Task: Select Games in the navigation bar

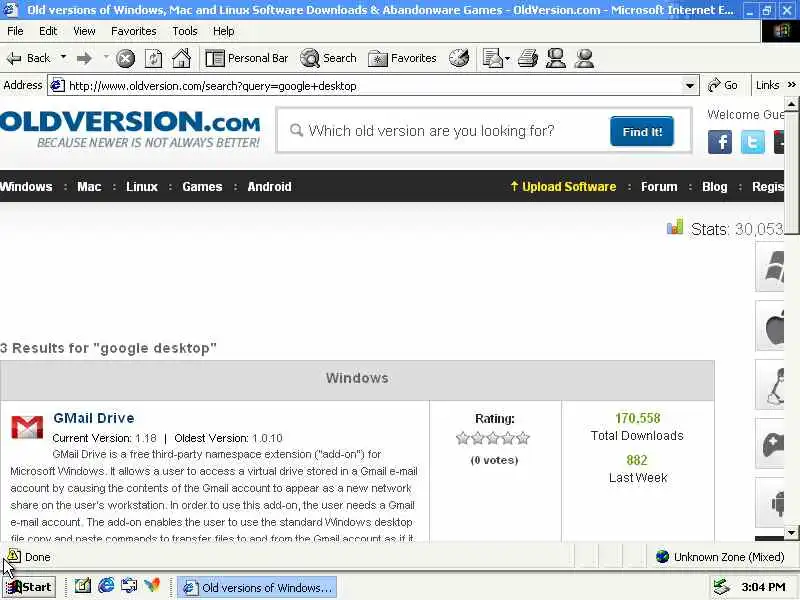Action: 202,187
